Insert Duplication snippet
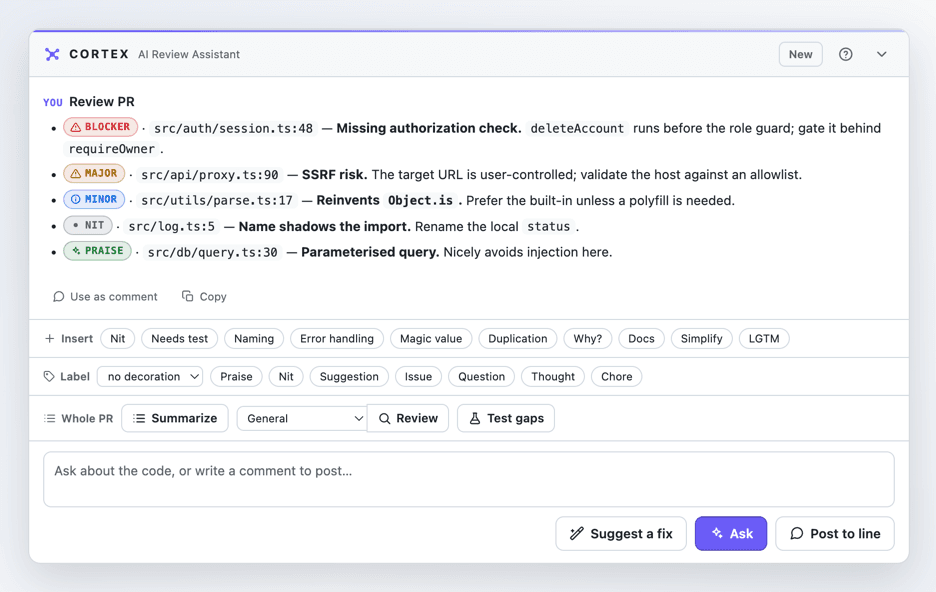The width and height of the screenshot is (936, 592). pyautogui.click(x=518, y=338)
